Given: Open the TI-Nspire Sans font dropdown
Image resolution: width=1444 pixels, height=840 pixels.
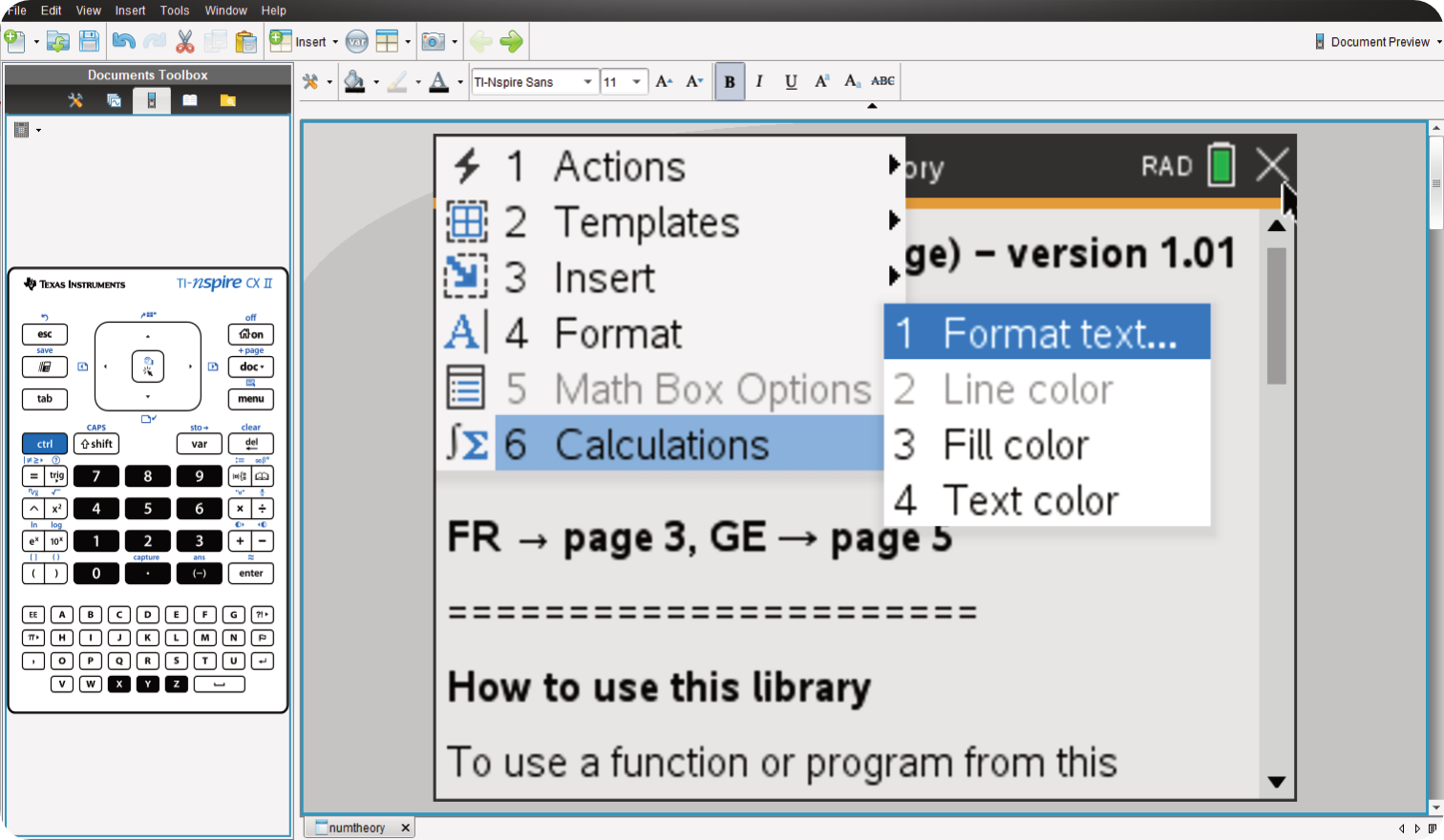Looking at the screenshot, I should tap(586, 82).
